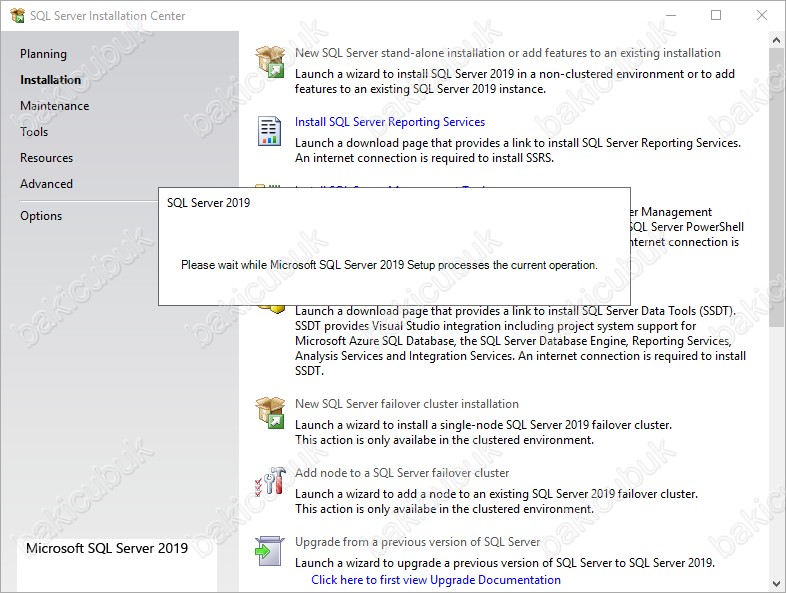Open the Options section
This screenshot has width=786, height=593.
click(41, 216)
